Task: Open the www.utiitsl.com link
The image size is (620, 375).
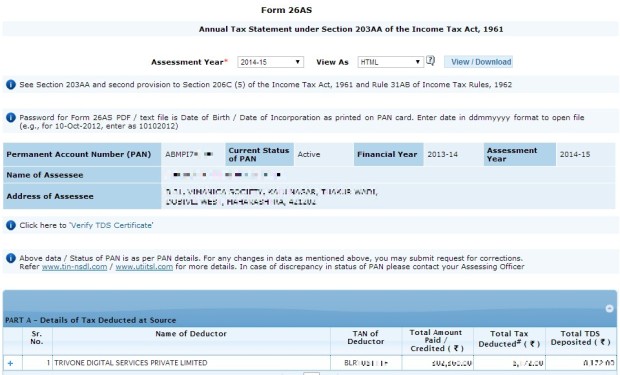Action: click(x=144, y=267)
